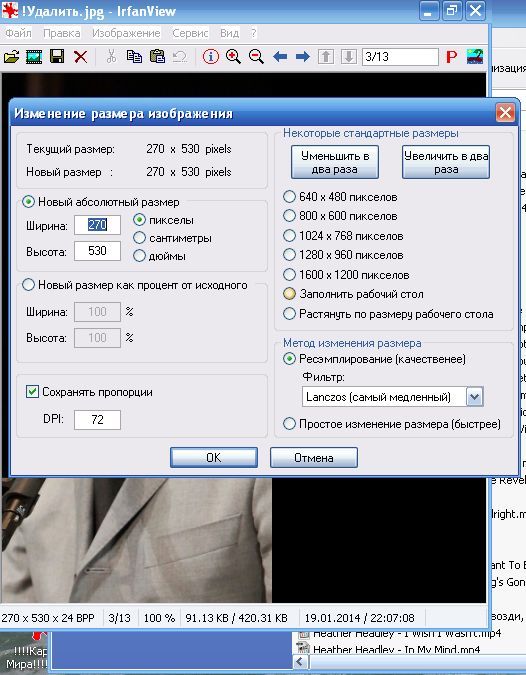
Task: Click the slideshow filmstrip icon
Action: [34, 56]
